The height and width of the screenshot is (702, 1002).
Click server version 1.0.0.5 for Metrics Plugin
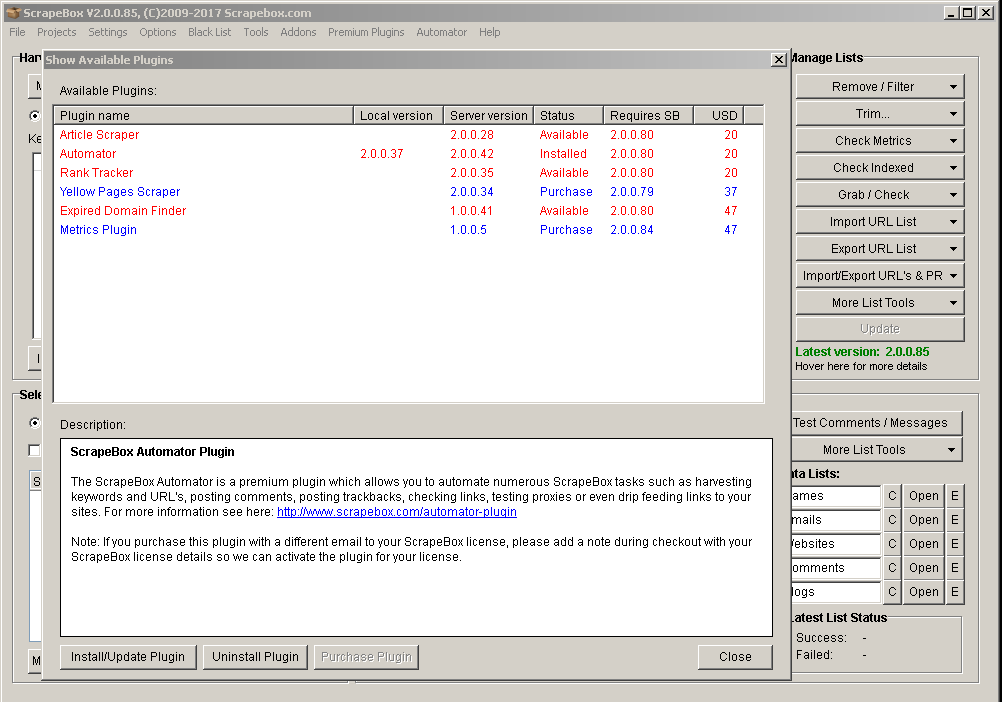468,230
